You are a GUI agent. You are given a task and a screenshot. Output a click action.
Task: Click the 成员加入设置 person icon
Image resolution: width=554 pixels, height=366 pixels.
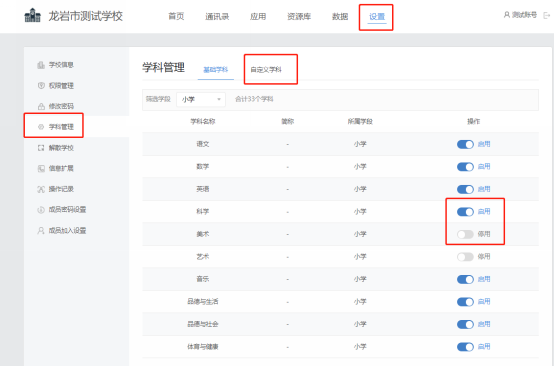coord(41,231)
